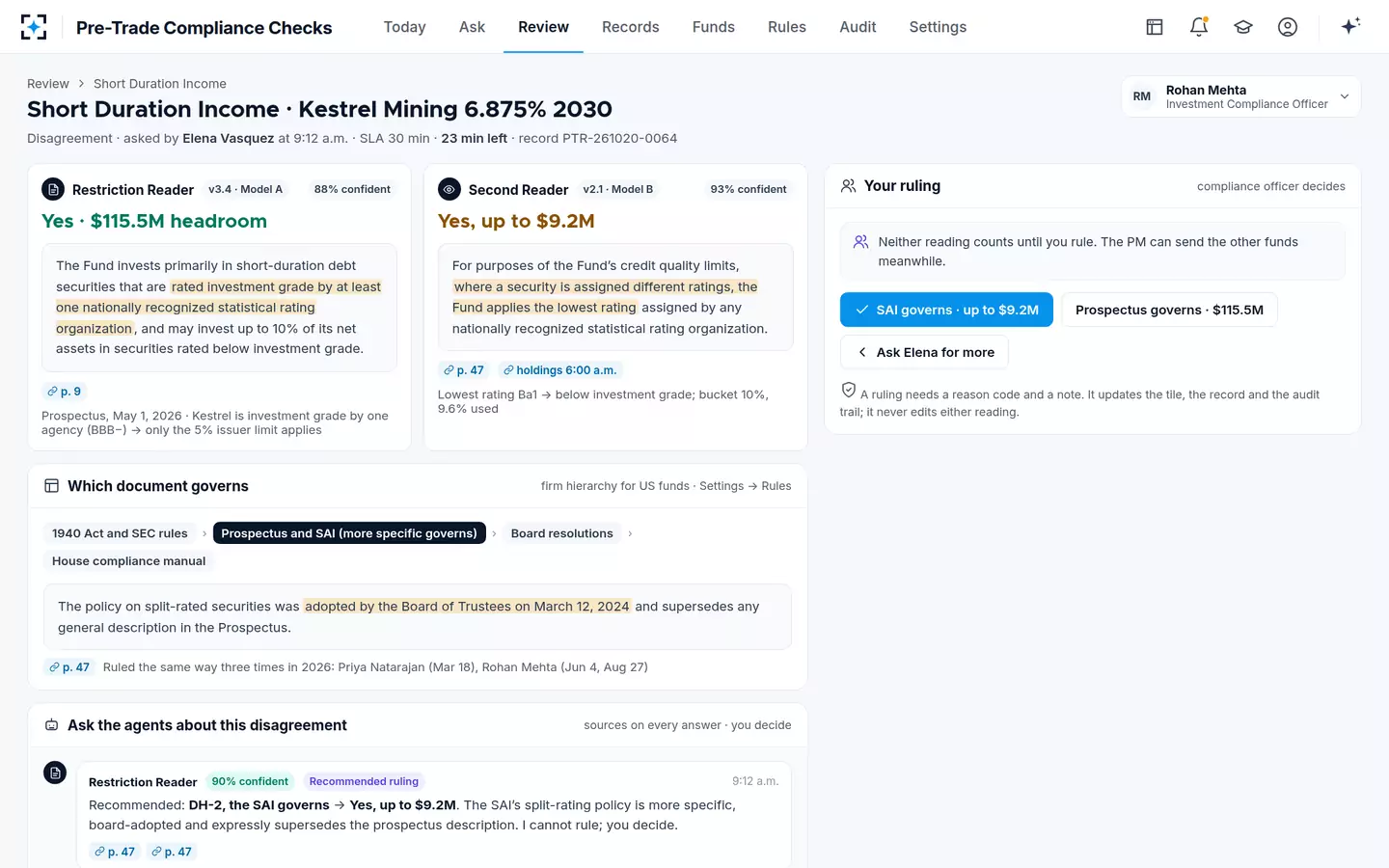Click the app logo icon
The width and height of the screenshot is (1389, 868).
pos(34,27)
